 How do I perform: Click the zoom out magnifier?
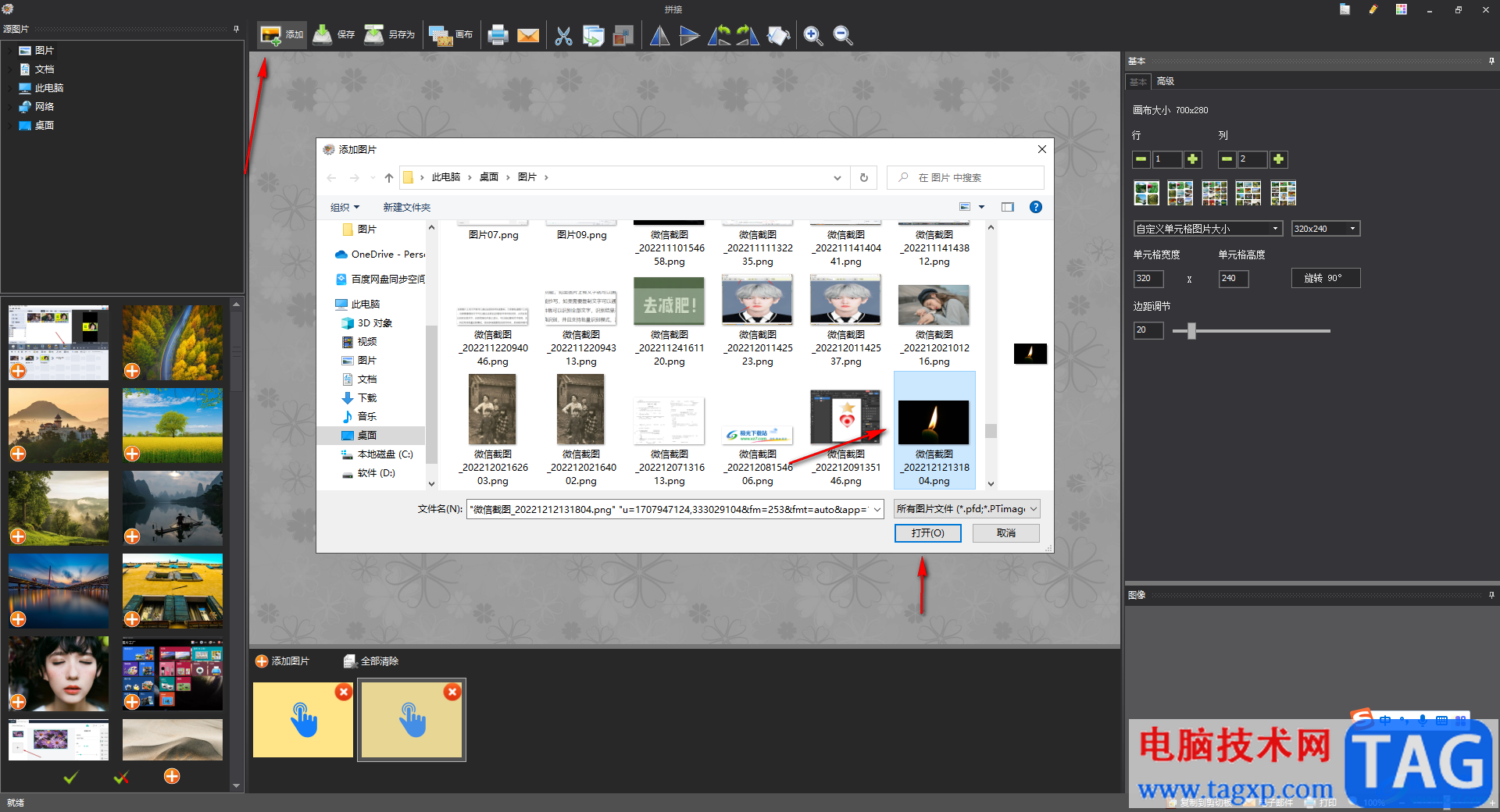842,36
